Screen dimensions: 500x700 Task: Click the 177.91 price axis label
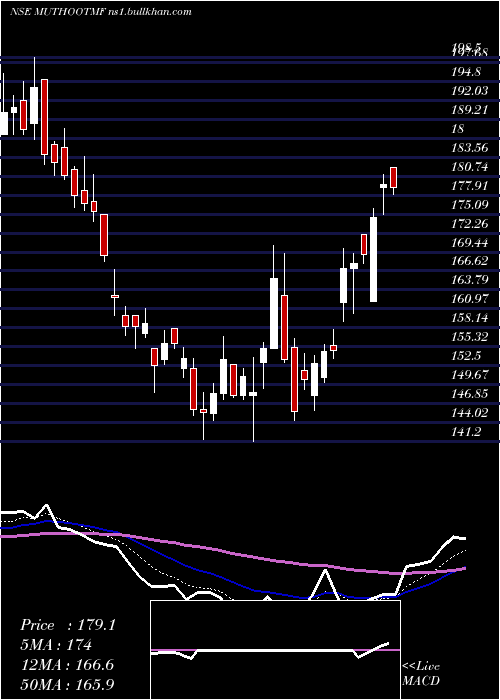(x=470, y=186)
